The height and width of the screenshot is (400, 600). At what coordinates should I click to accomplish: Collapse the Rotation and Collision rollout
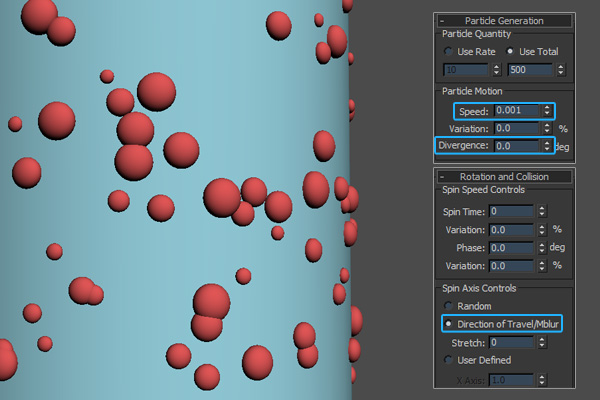pos(444,176)
